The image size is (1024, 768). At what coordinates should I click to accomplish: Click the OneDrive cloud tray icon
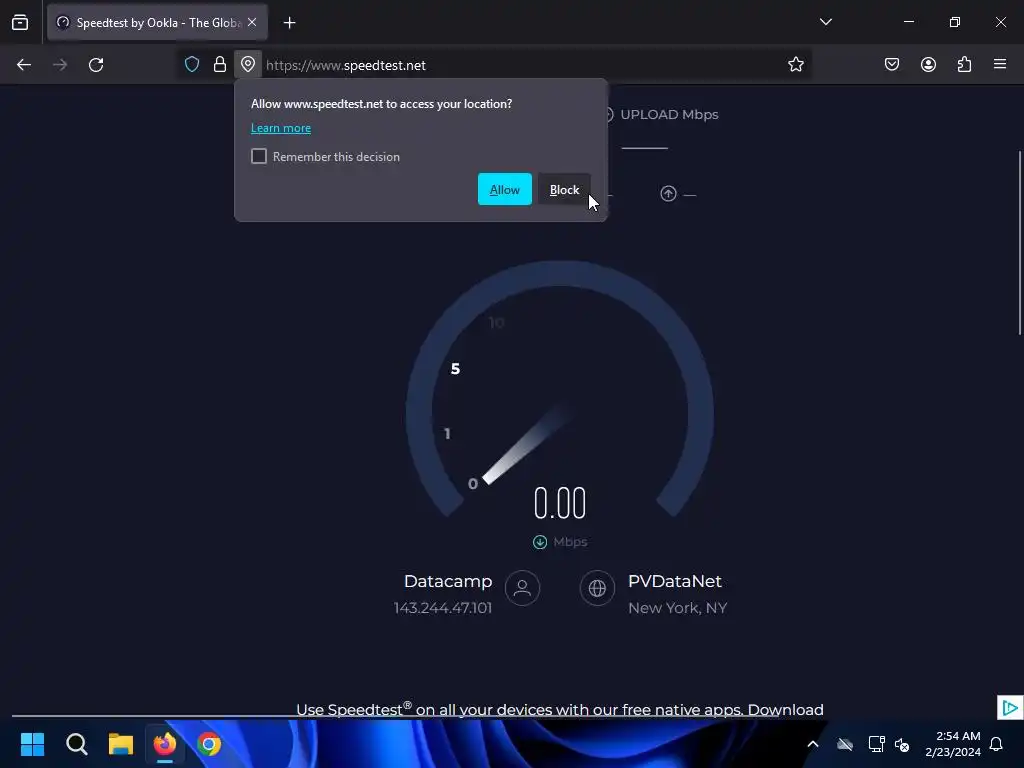(845, 744)
